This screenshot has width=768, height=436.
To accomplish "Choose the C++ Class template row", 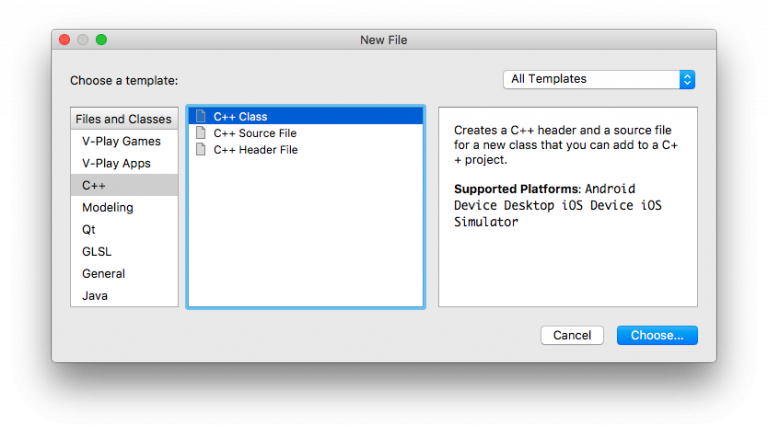I will pyautogui.click(x=306, y=116).
